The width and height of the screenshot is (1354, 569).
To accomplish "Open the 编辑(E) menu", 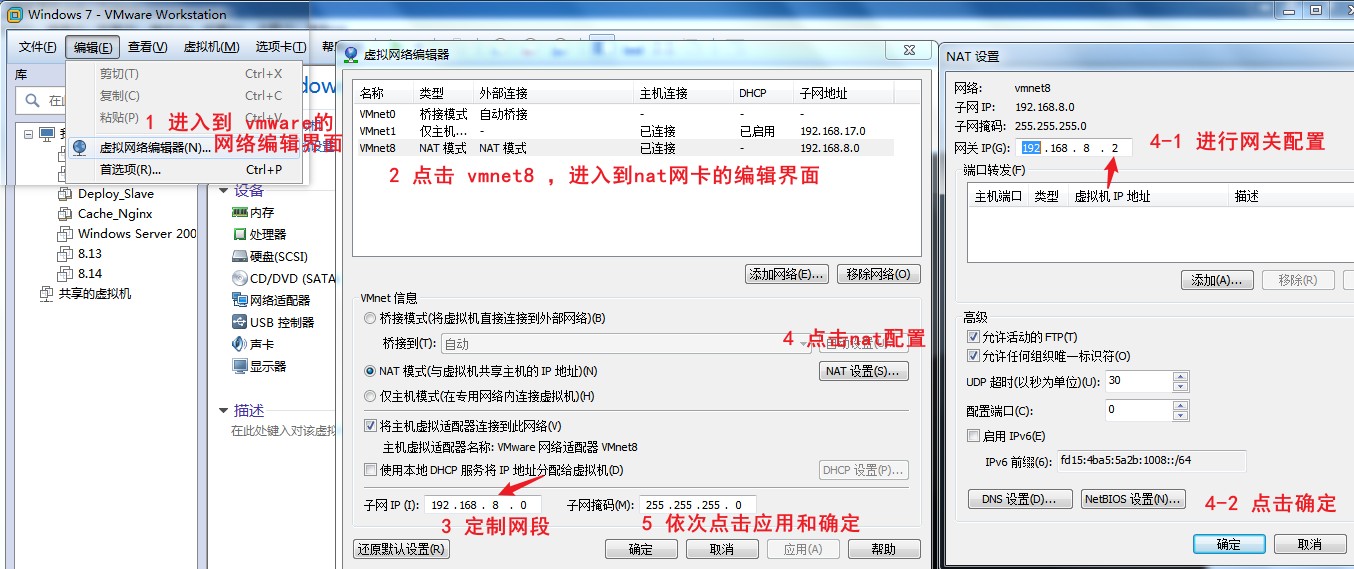I will (x=93, y=47).
